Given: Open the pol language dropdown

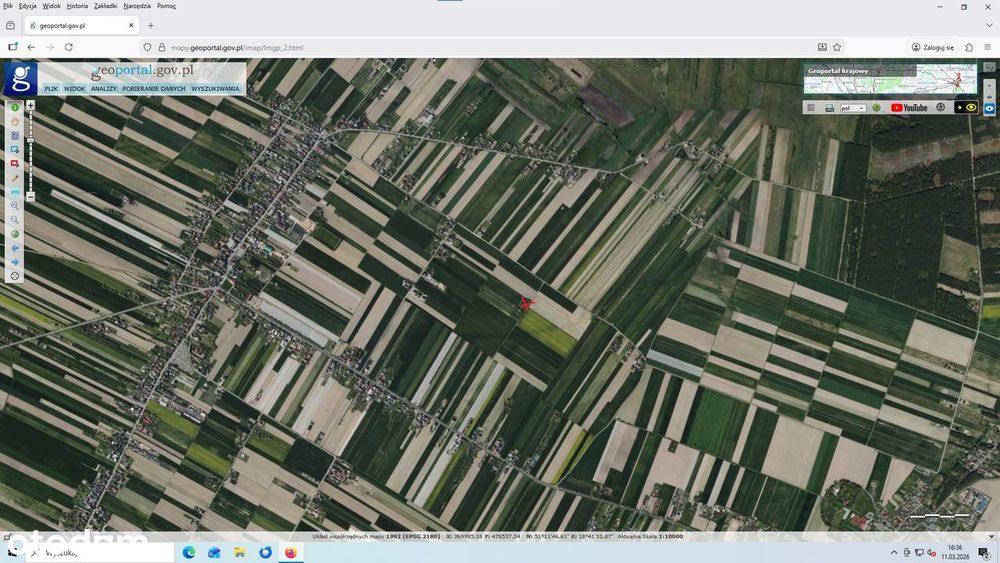Looking at the screenshot, I should click(853, 108).
